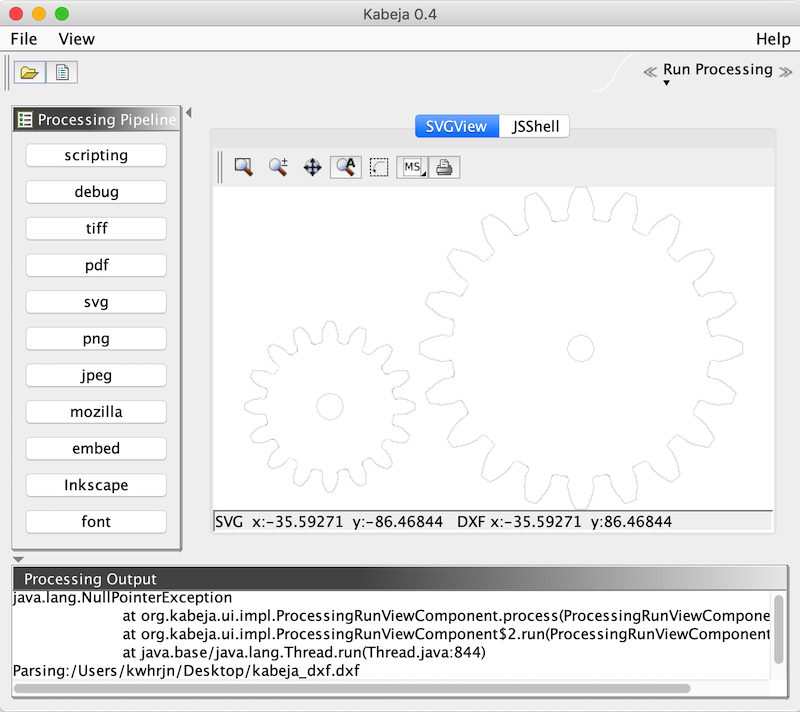Open the Run Processing dropdown arrow

666,83
